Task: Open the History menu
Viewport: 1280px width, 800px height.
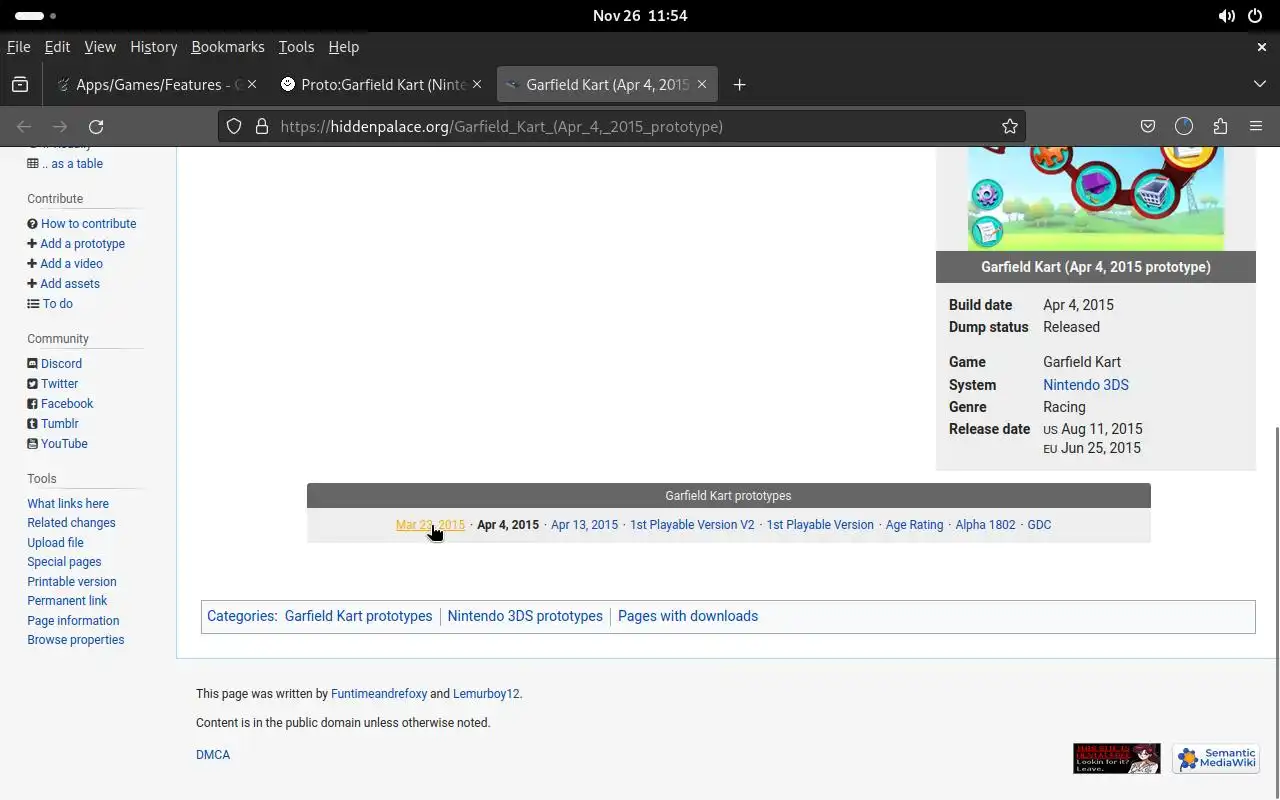Action: [x=153, y=47]
